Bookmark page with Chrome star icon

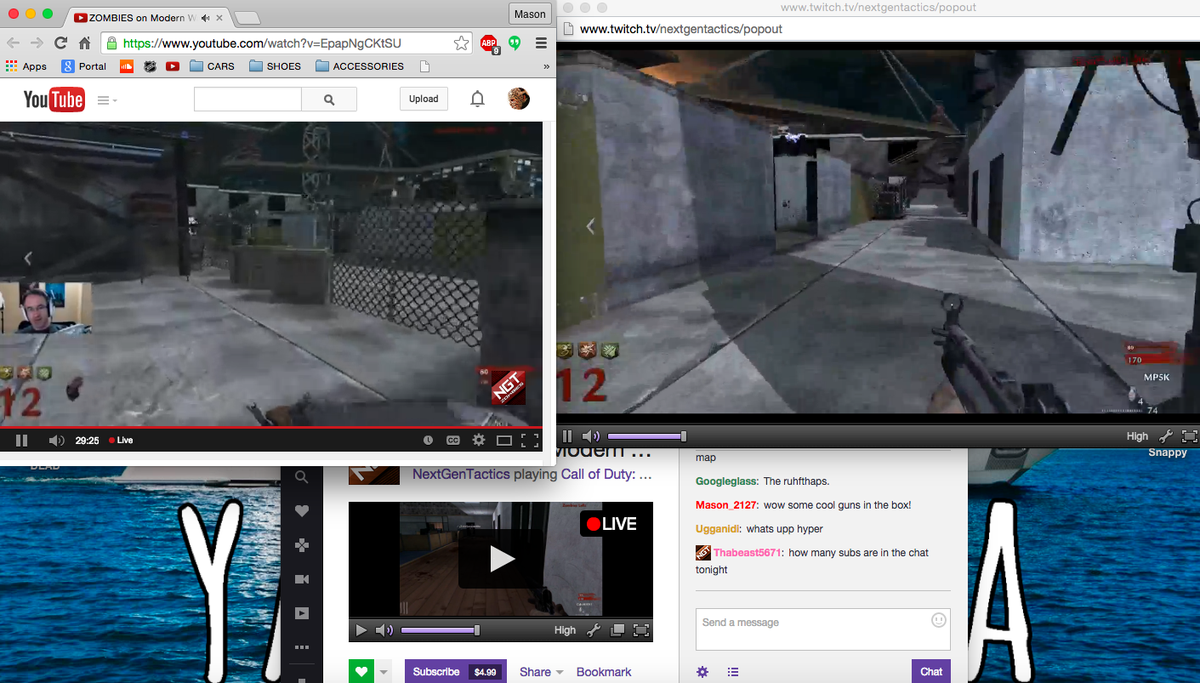pyautogui.click(x=461, y=43)
